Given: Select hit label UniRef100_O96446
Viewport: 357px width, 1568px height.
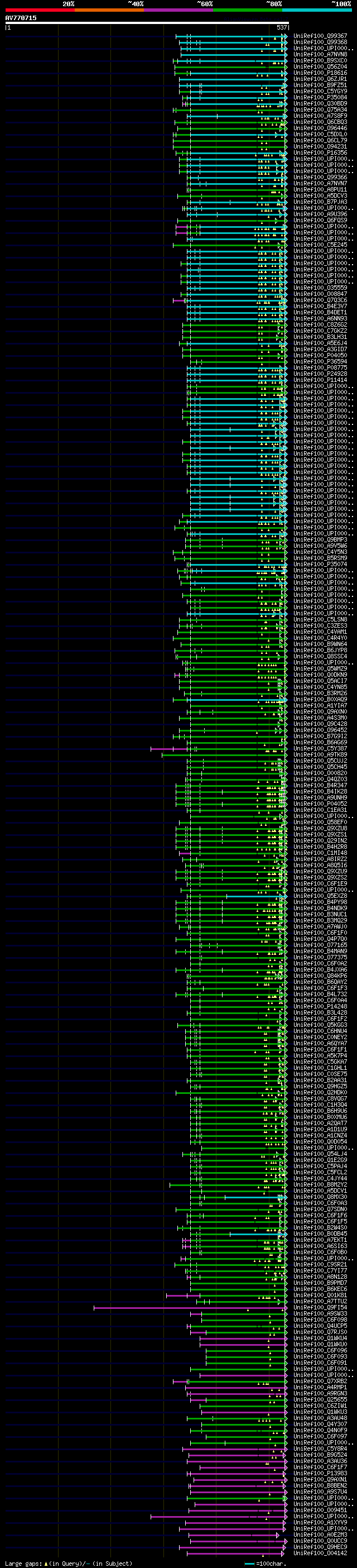Looking at the screenshot, I should pyautogui.click(x=320, y=128).
